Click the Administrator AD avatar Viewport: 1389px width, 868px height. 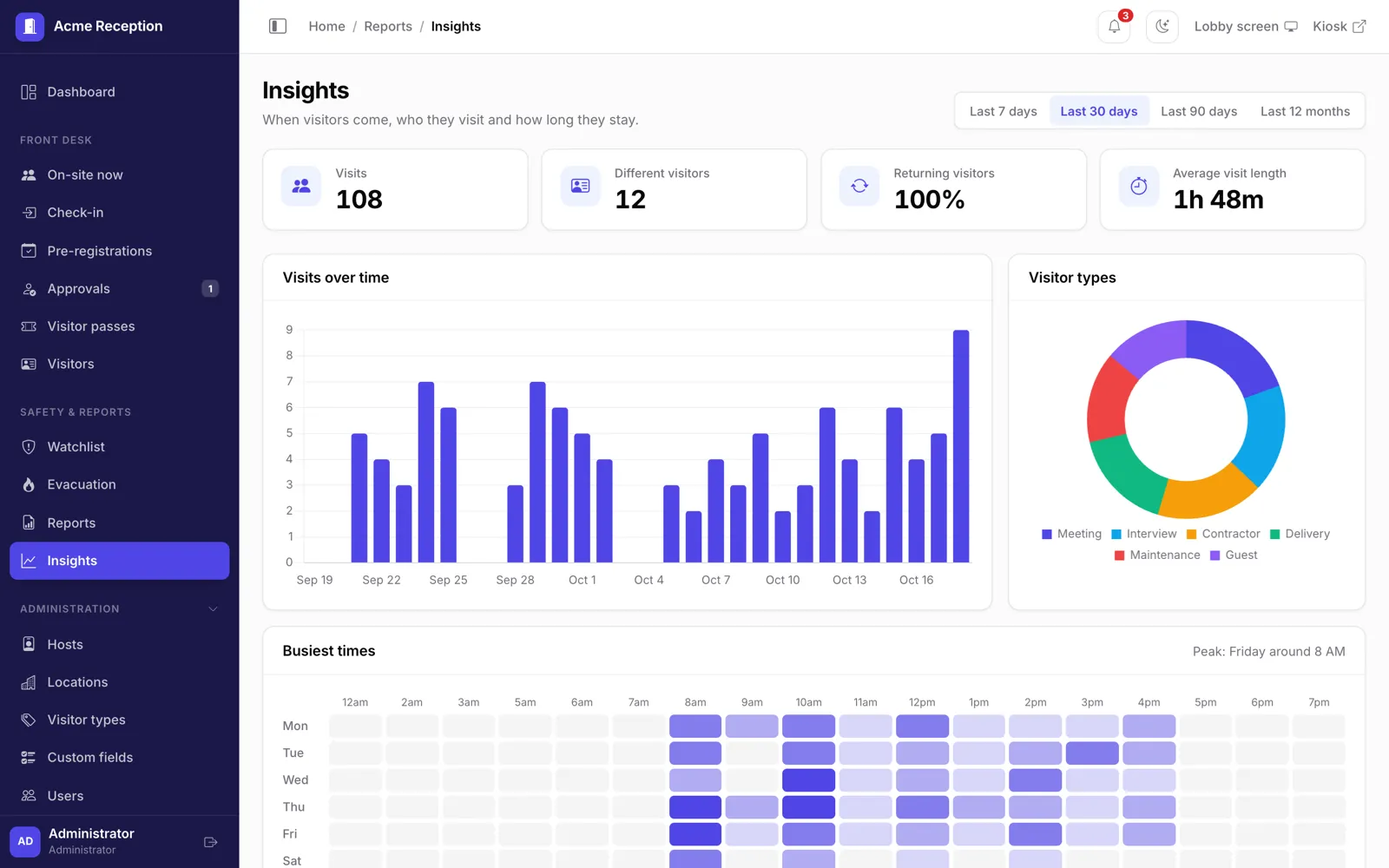coord(25,841)
